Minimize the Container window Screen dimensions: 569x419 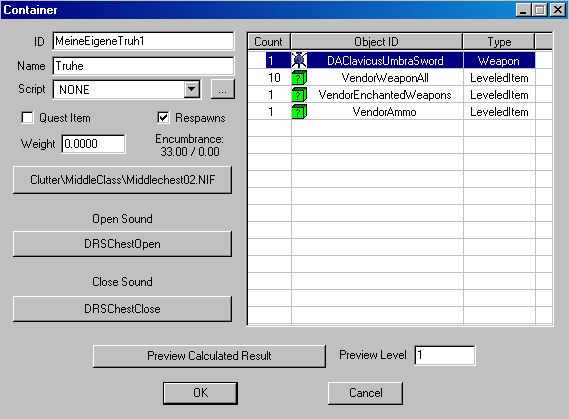click(x=523, y=10)
